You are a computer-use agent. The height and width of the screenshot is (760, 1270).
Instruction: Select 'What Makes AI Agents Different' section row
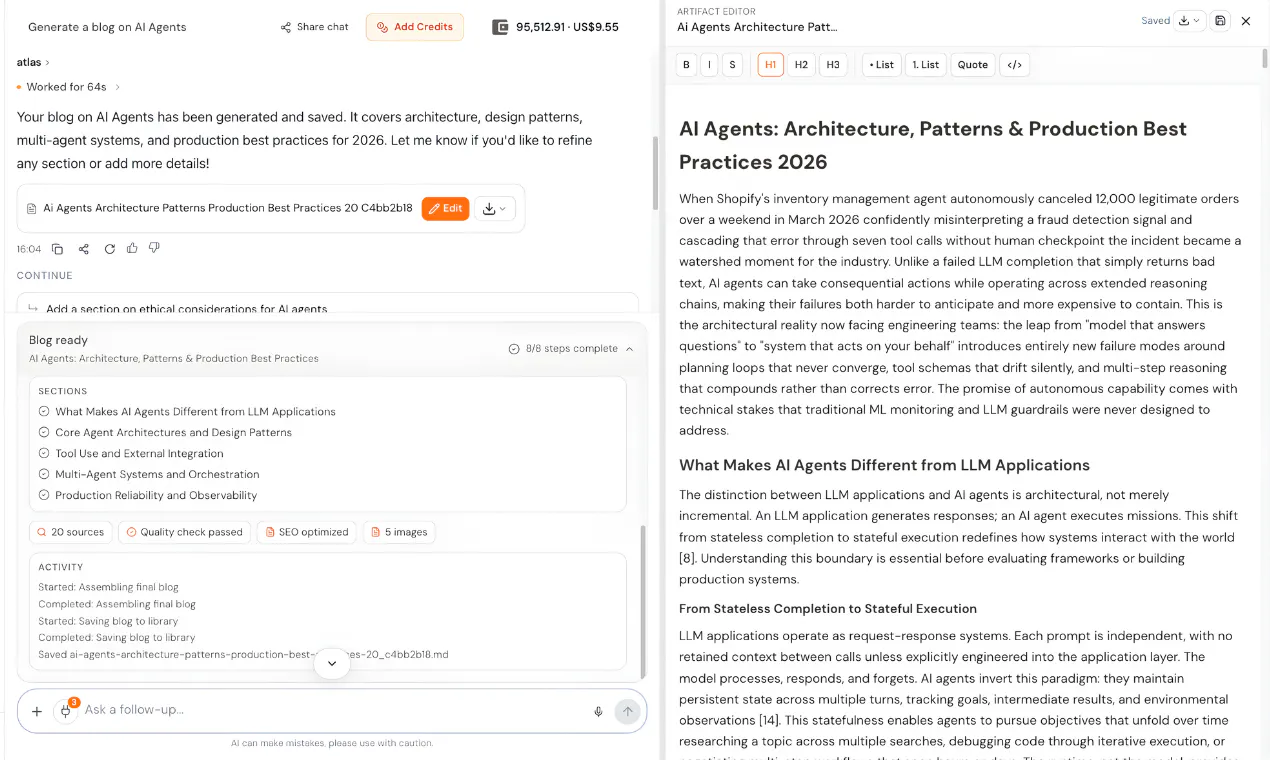pyautogui.click(x=187, y=412)
